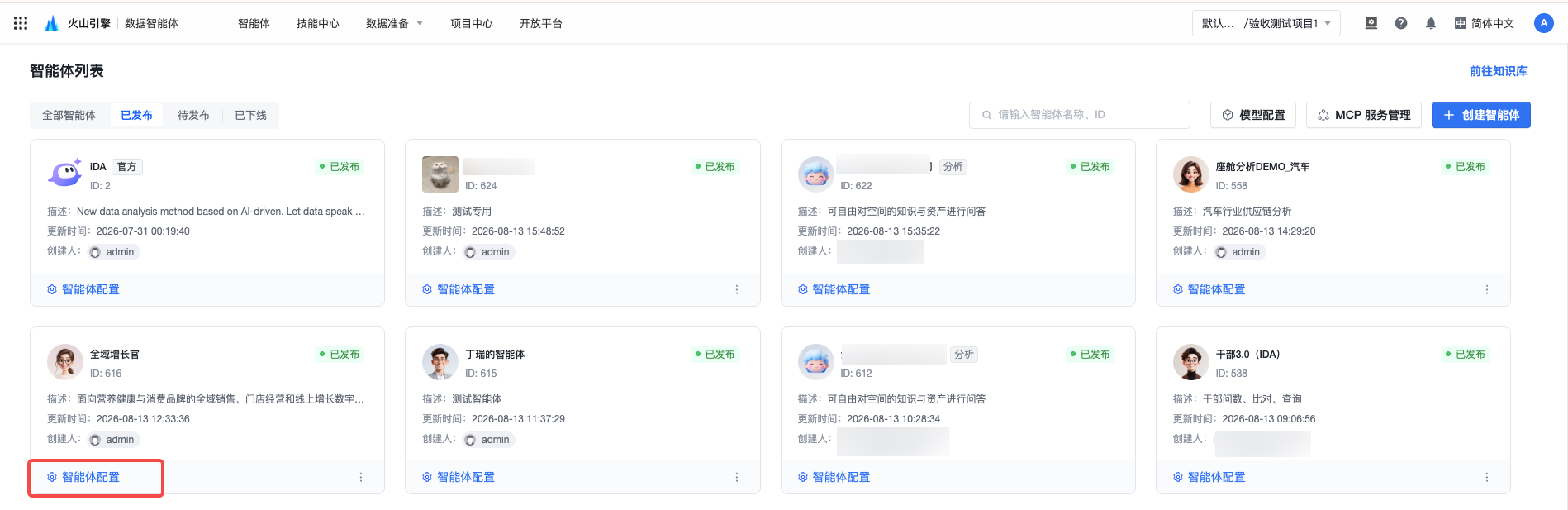Go to 技能中心 in top navigation
Screen dimensions: 1568x510
click(x=318, y=23)
